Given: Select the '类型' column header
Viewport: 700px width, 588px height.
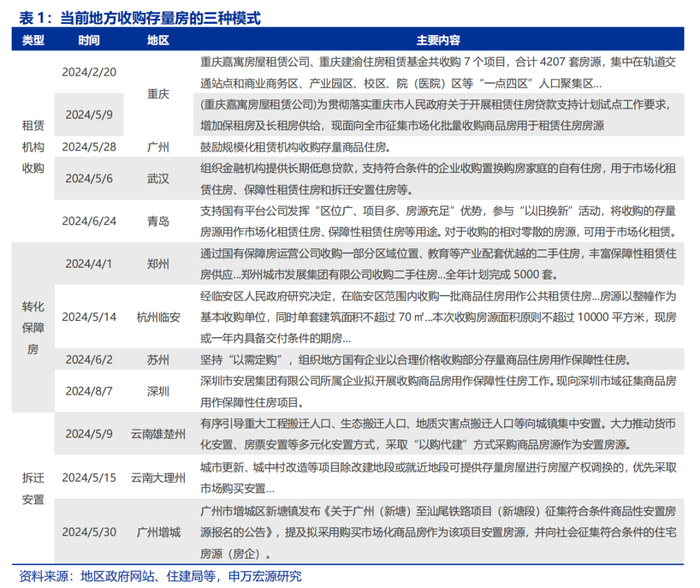Looking at the screenshot, I should (33, 40).
